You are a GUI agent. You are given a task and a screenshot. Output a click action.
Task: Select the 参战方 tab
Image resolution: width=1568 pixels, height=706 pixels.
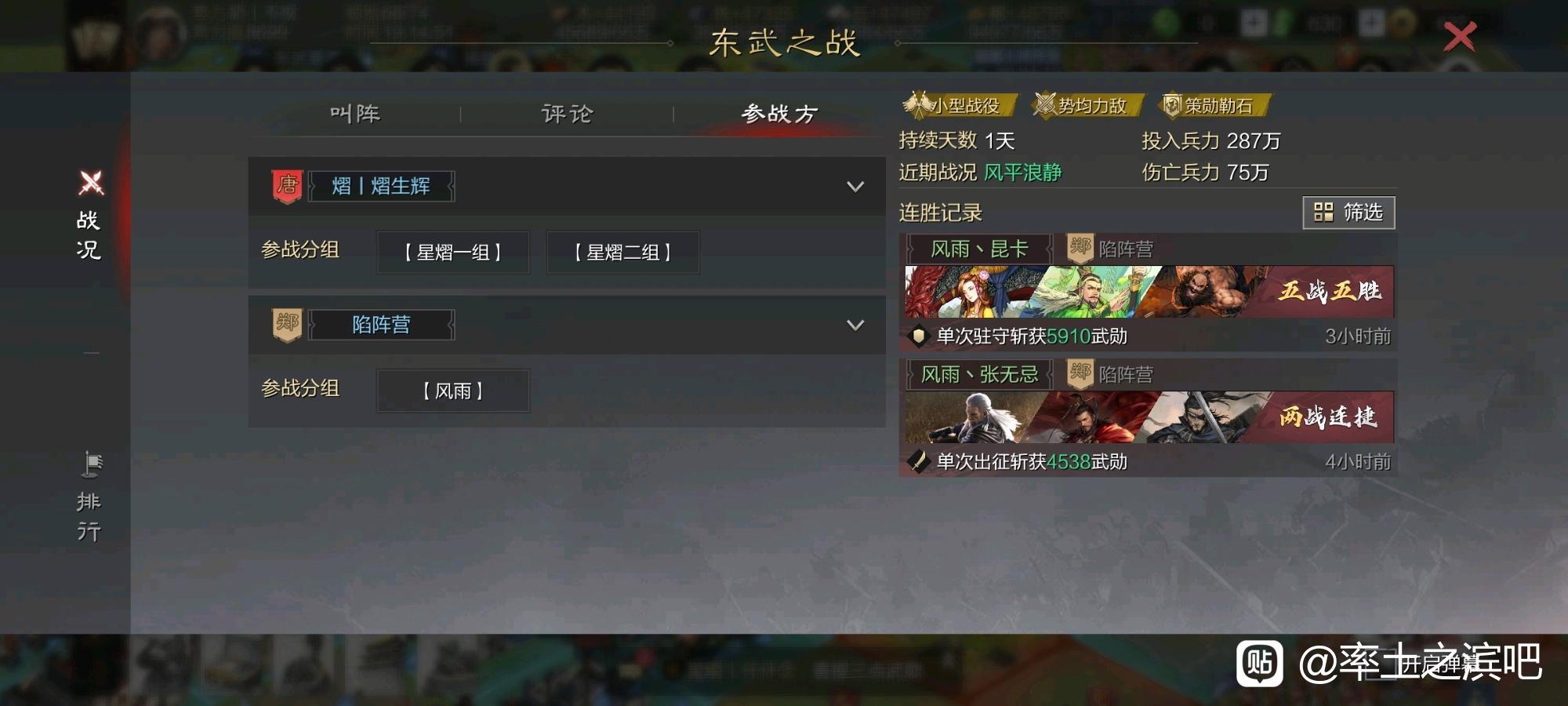point(779,114)
